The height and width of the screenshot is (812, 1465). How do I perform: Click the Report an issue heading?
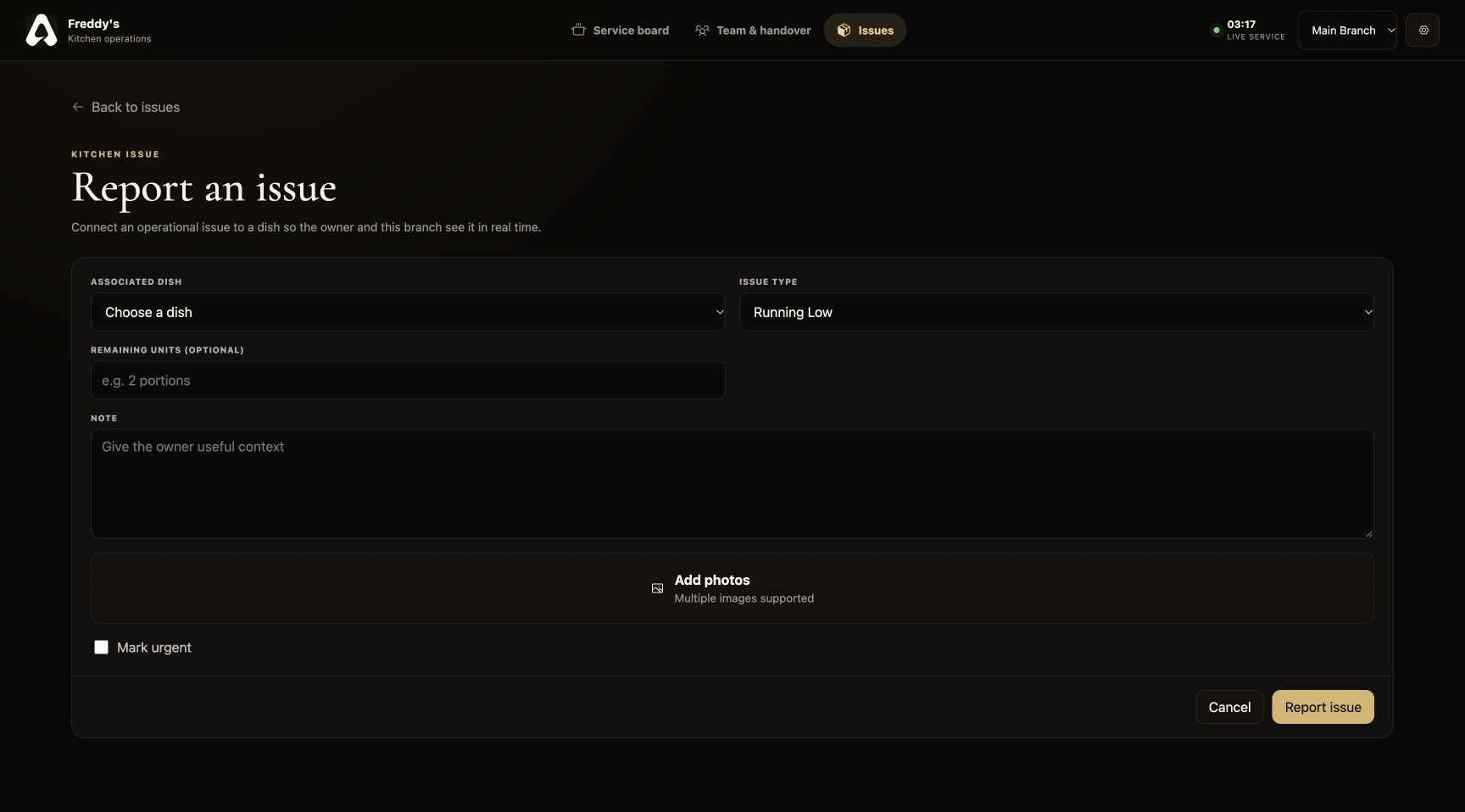pos(204,187)
